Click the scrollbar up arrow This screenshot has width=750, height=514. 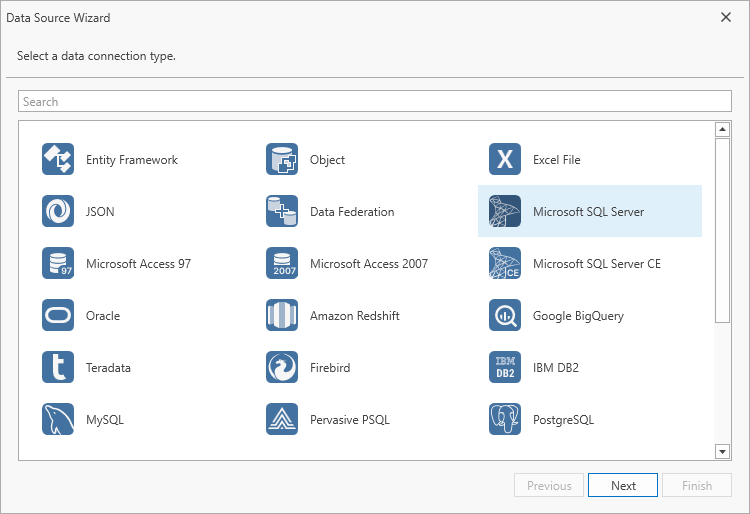click(x=722, y=129)
